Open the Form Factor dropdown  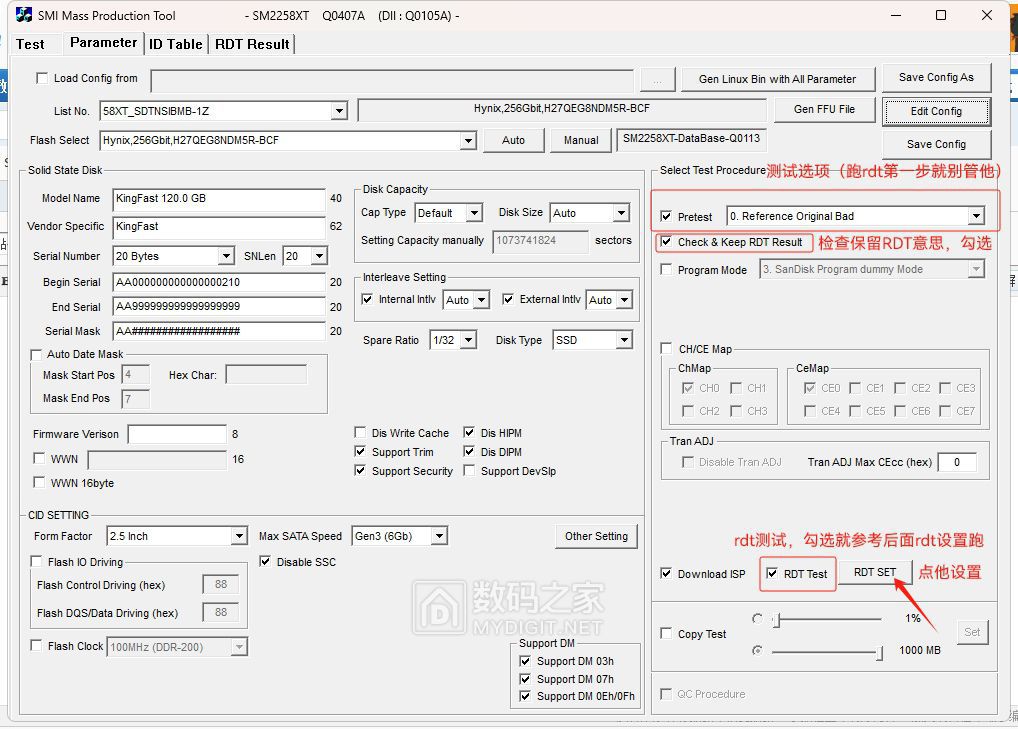pyautogui.click(x=240, y=536)
